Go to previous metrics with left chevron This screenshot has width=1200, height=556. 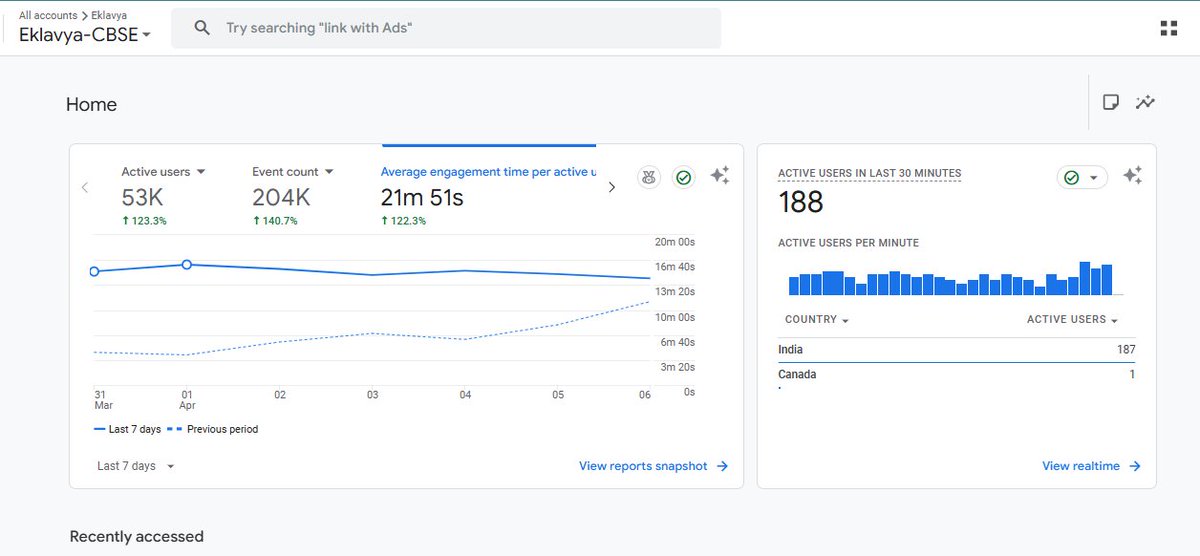(x=85, y=187)
